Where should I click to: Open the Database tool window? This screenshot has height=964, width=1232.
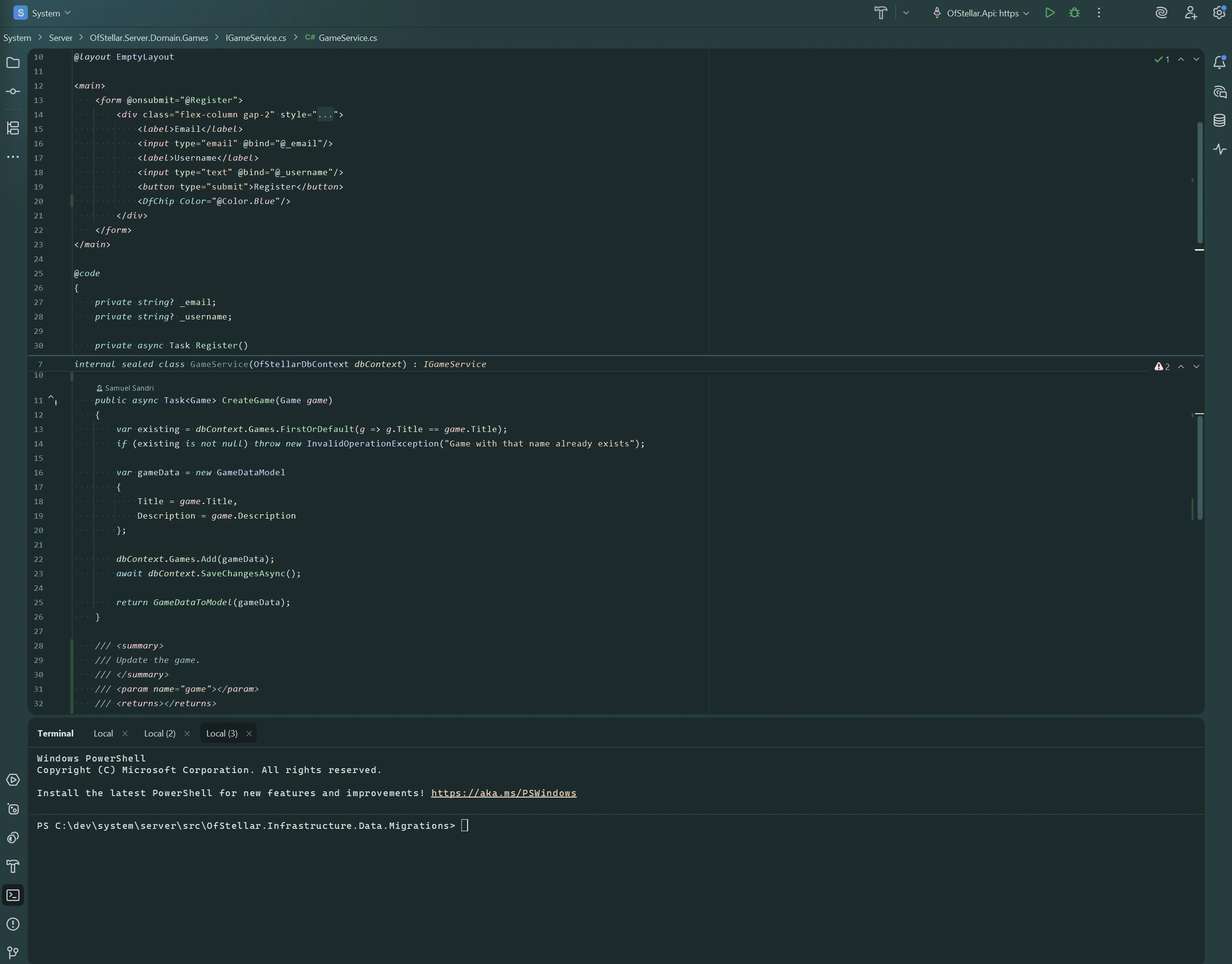(1220, 120)
